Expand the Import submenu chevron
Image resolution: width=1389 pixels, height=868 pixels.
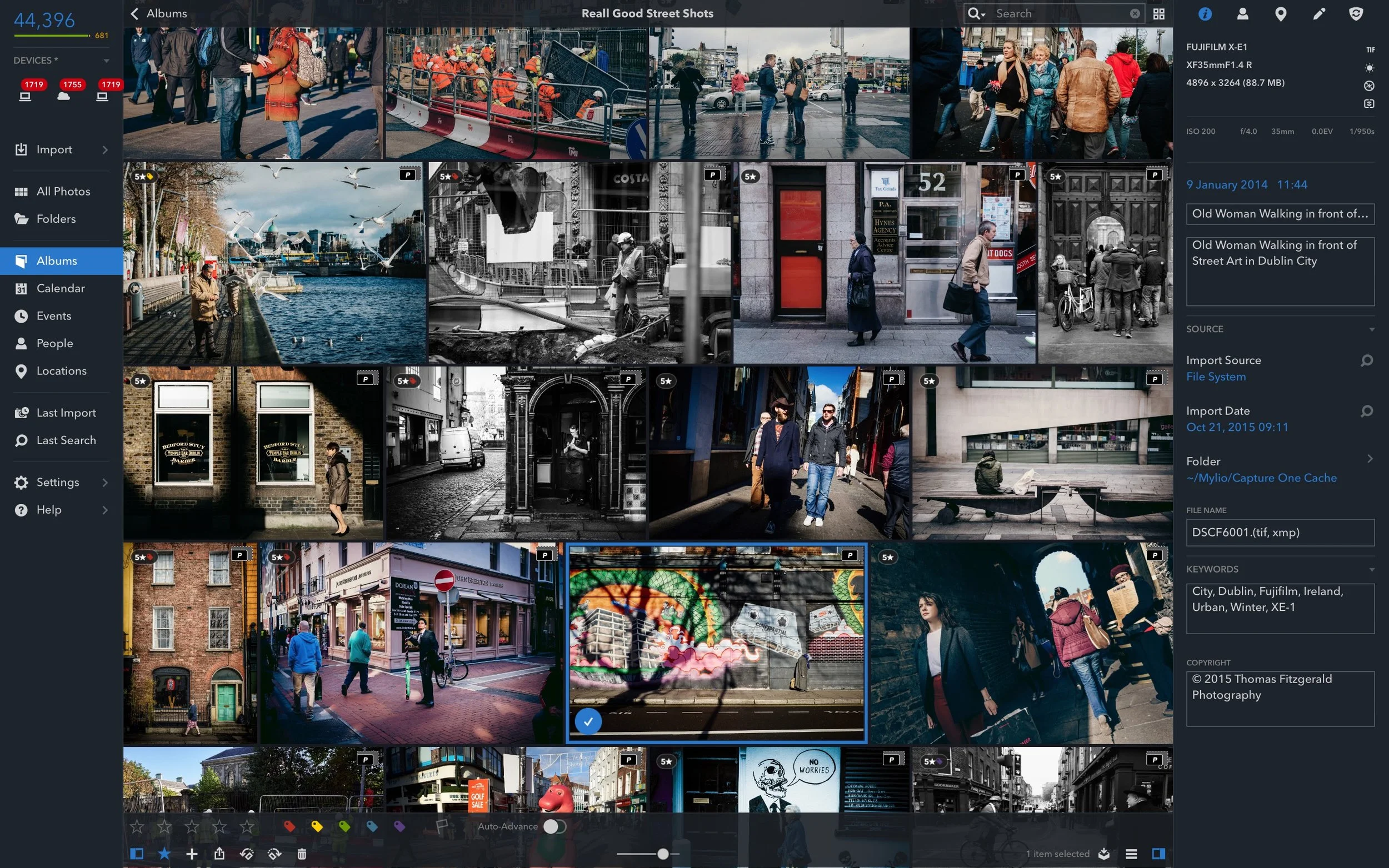(x=105, y=150)
